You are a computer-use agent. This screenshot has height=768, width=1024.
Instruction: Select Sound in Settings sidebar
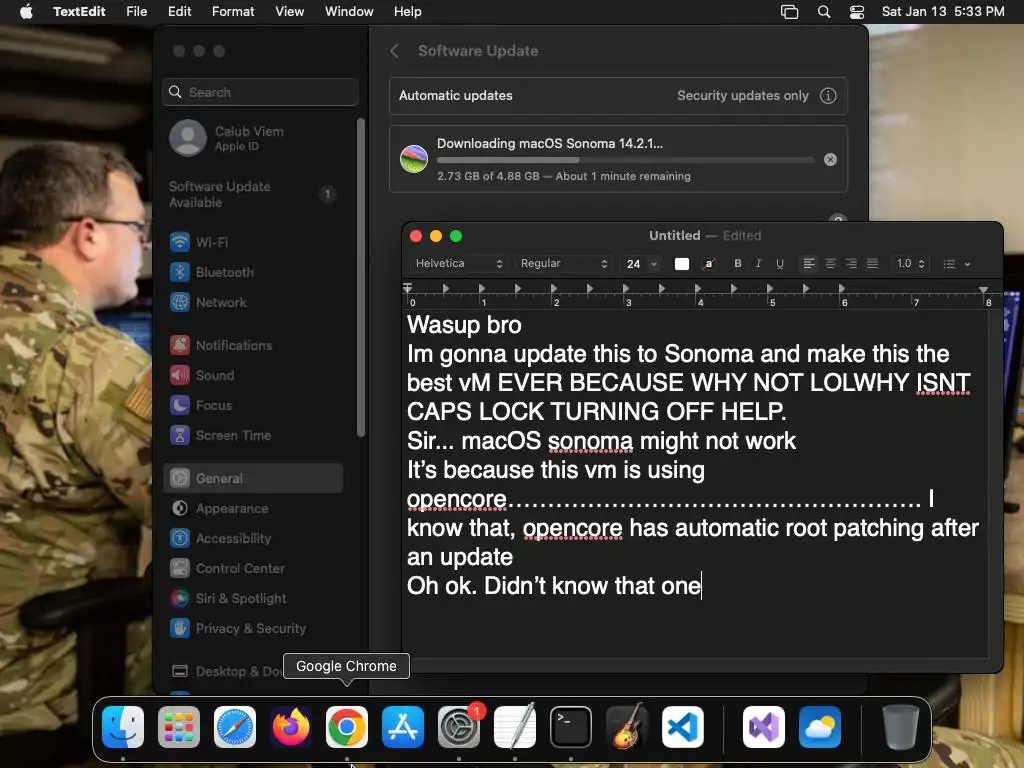[253, 375]
